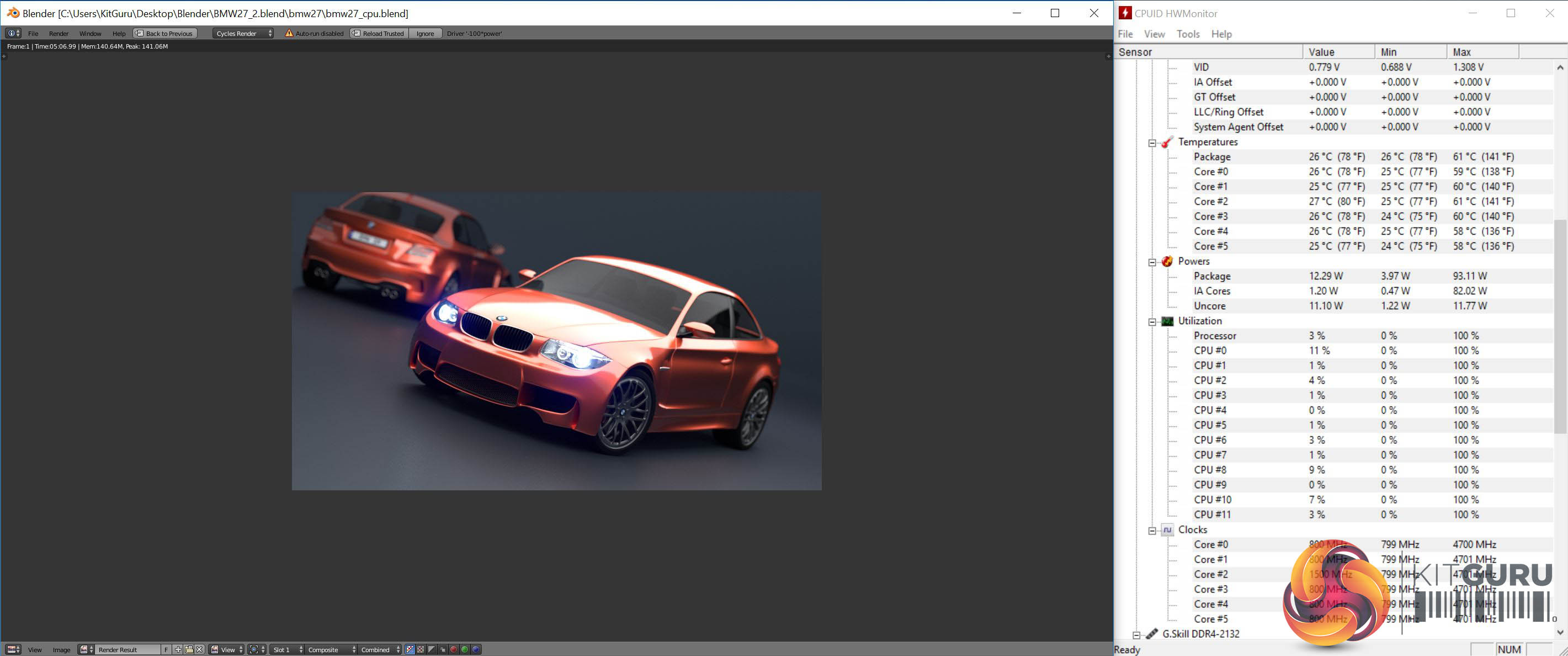Collapse the Utilization sensor group
This screenshot has height=656, width=1568.
(1152, 321)
